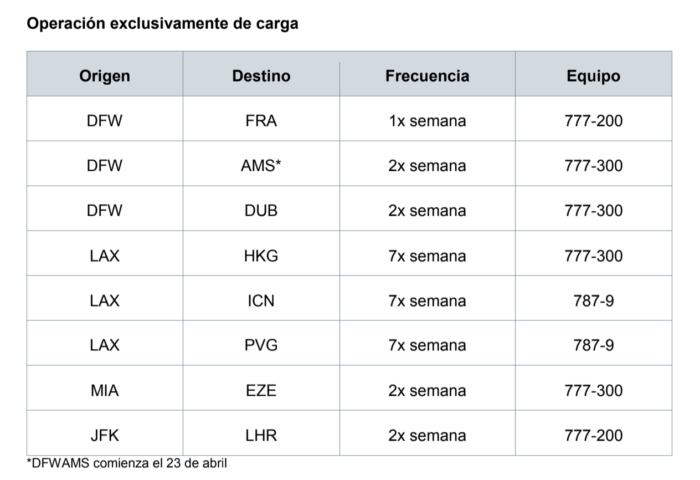Select the Equipo column header
Viewport: 700px width, 480px height.
tap(593, 76)
